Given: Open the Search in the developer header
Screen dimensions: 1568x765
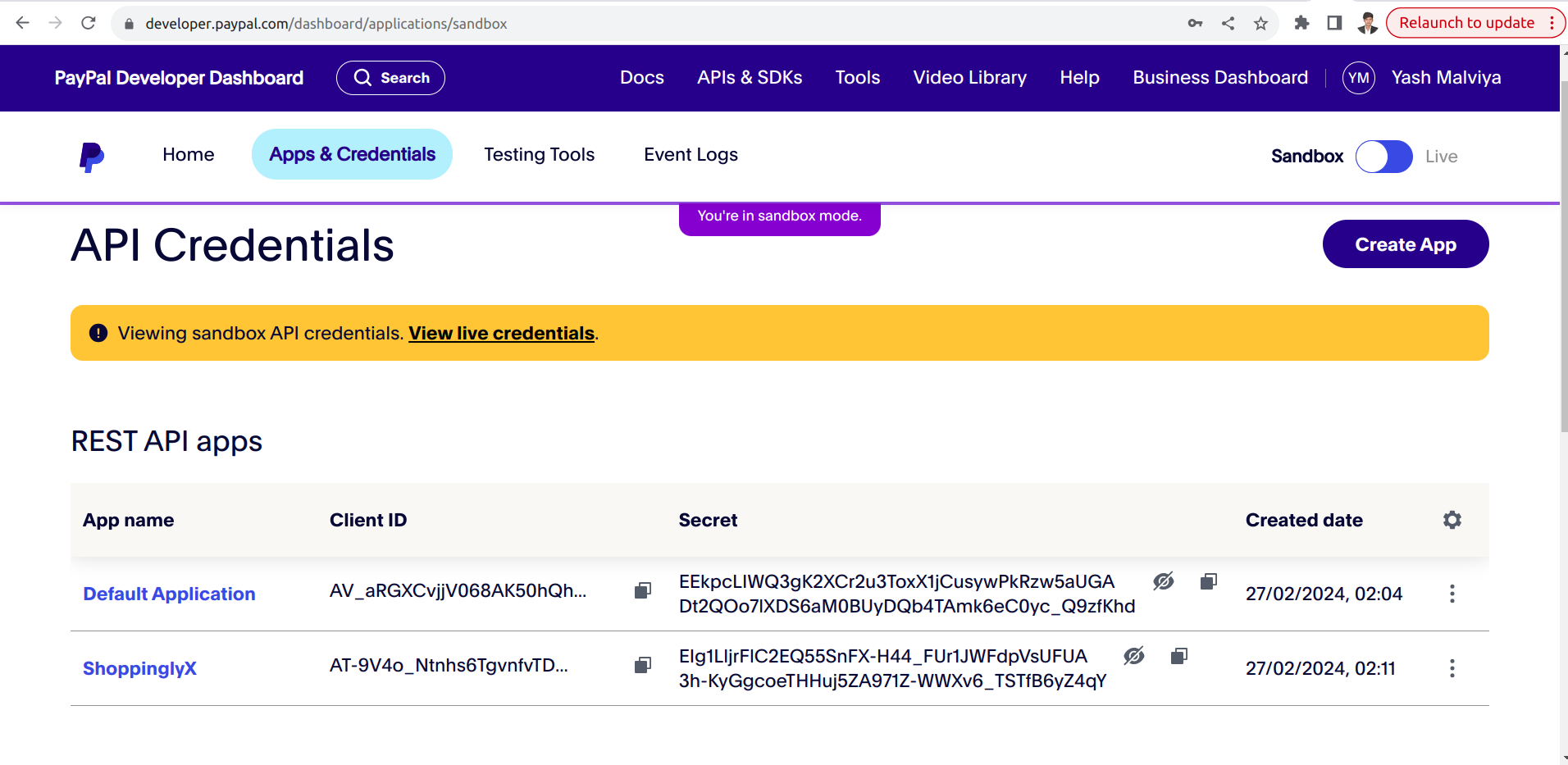Looking at the screenshot, I should (x=390, y=77).
